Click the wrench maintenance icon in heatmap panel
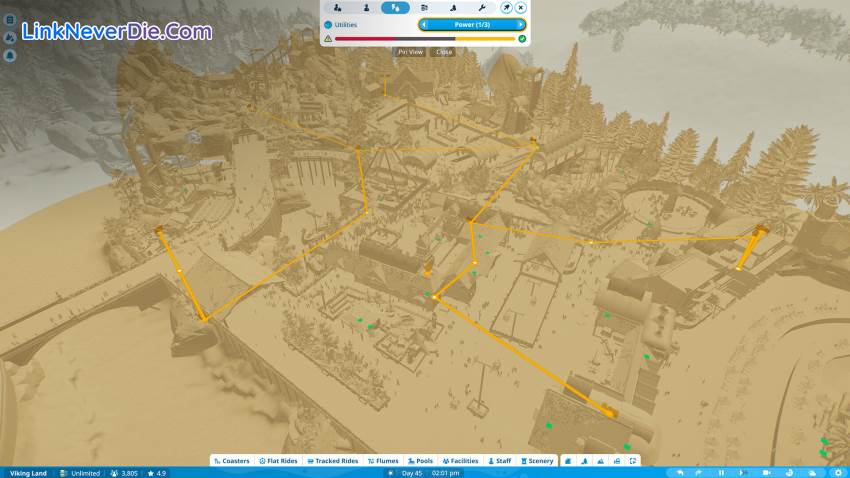The height and width of the screenshot is (478, 850). click(x=483, y=7)
